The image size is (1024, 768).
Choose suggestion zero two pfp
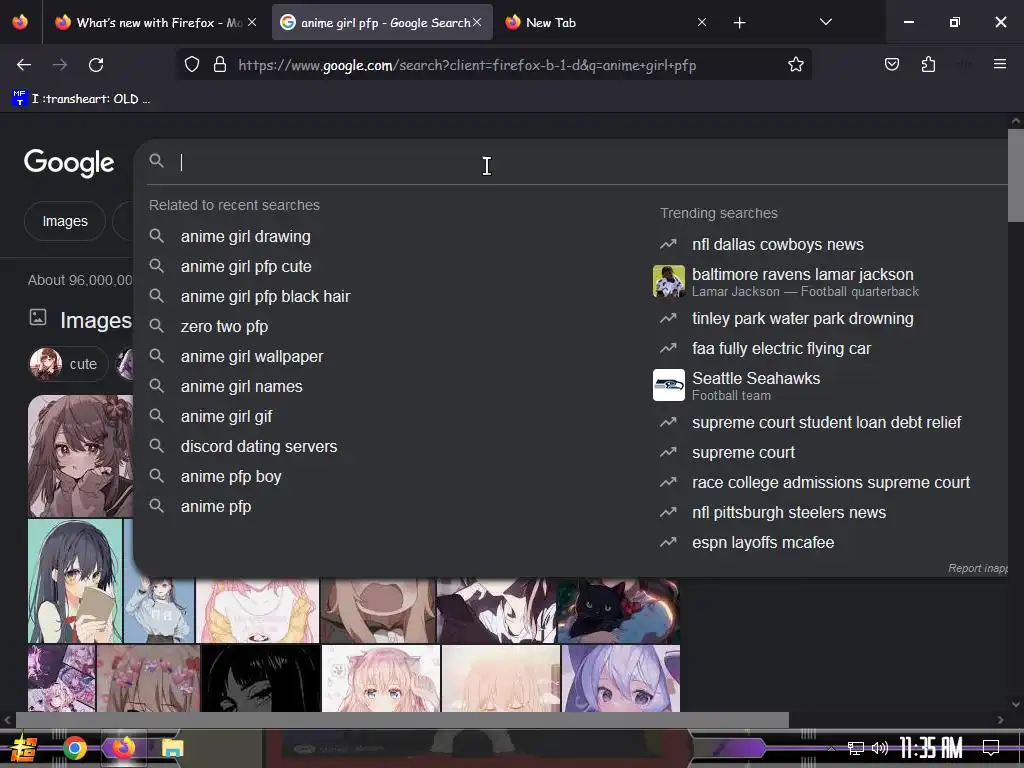coord(224,327)
